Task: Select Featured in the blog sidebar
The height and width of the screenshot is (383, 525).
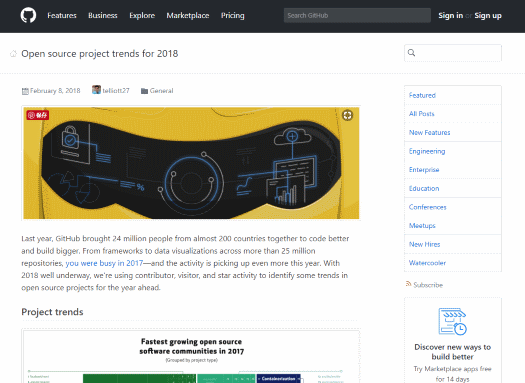Action: pyautogui.click(x=422, y=95)
